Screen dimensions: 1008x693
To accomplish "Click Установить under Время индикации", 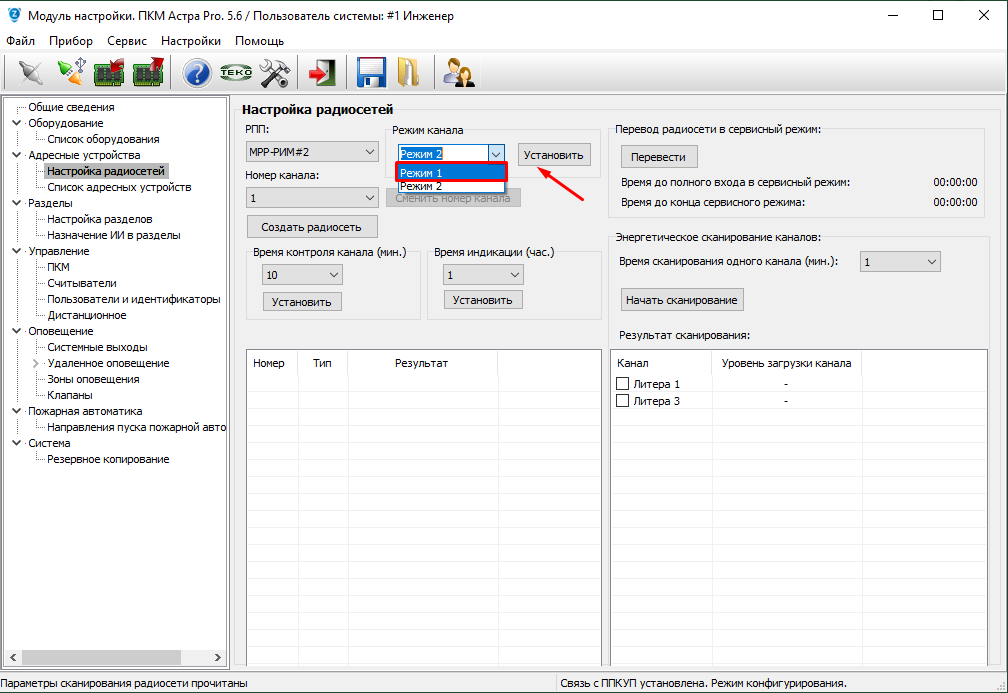I will pos(483,300).
